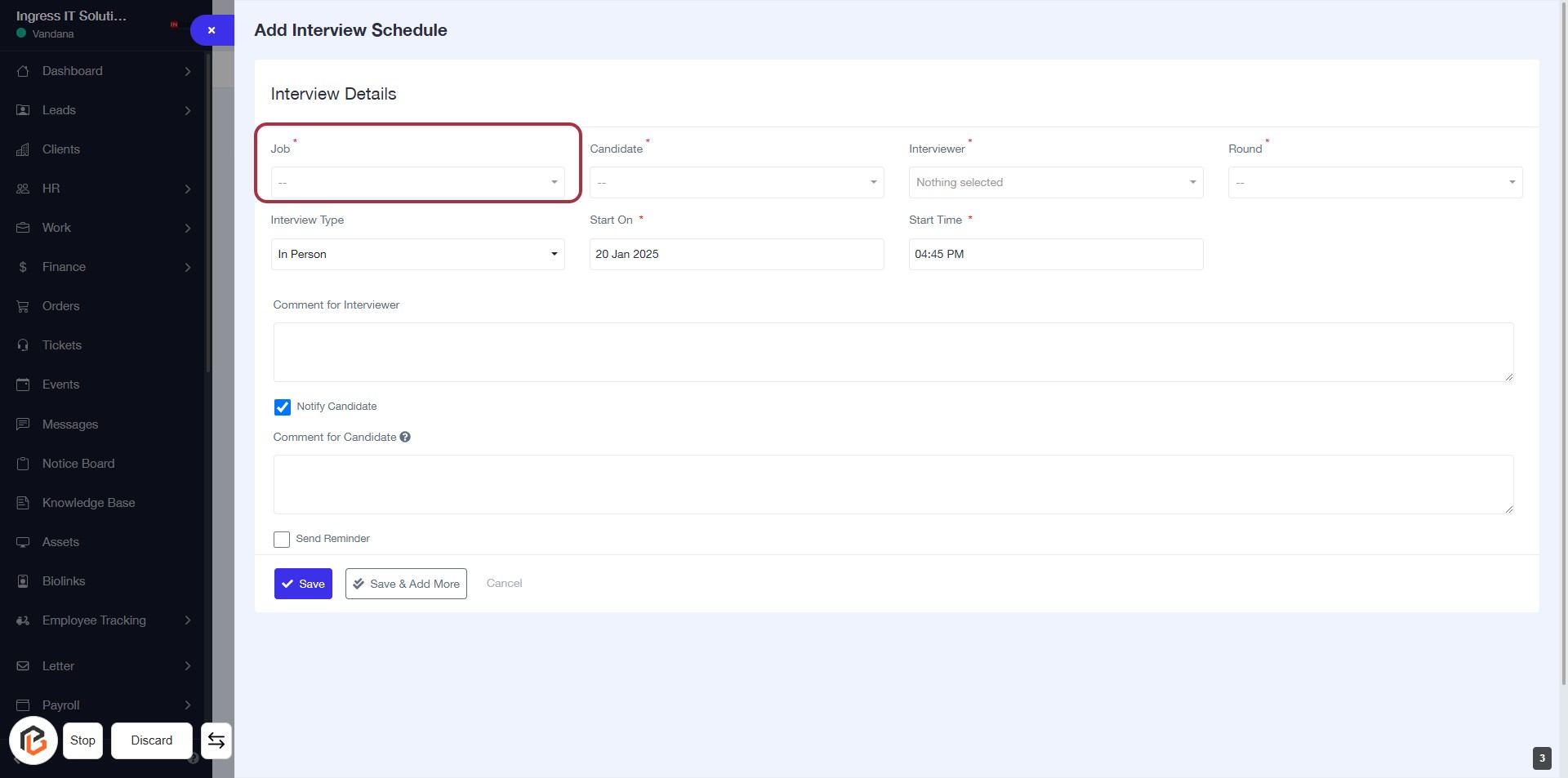
Task: Click the swap arrows icon at bottom
Action: click(216, 740)
